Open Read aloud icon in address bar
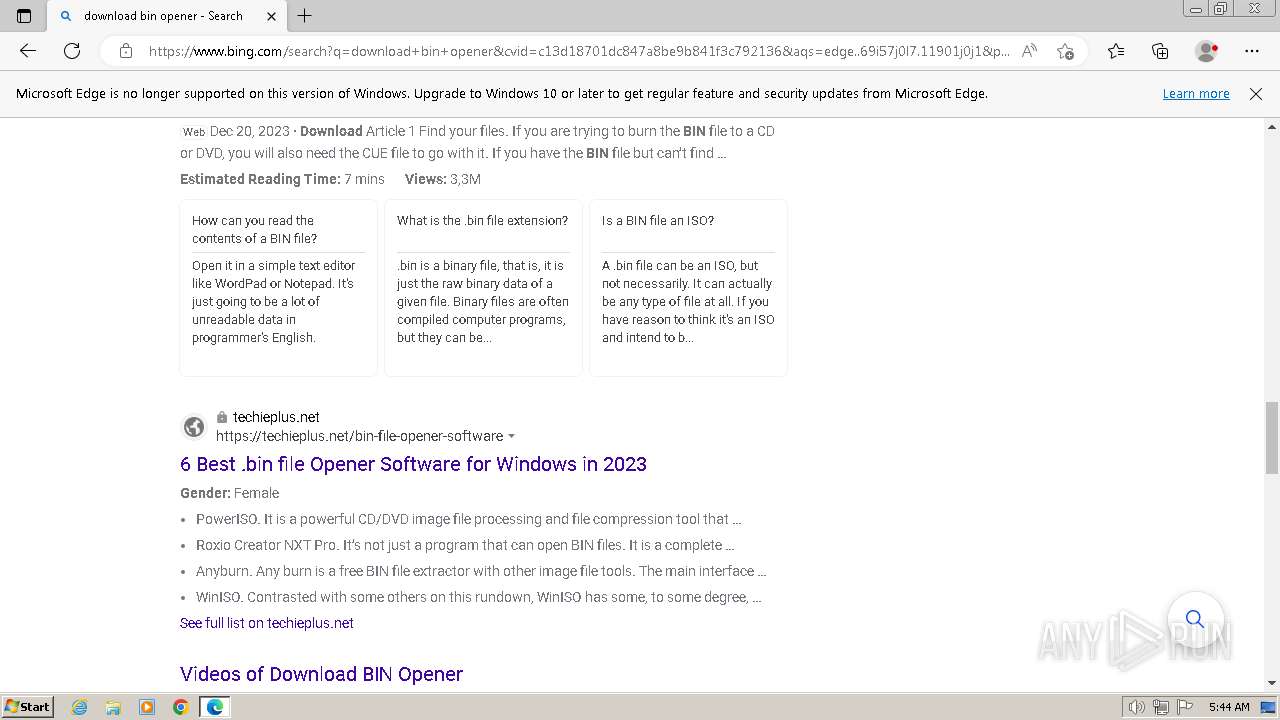Viewport: 1280px width, 720px height. coord(1029,51)
